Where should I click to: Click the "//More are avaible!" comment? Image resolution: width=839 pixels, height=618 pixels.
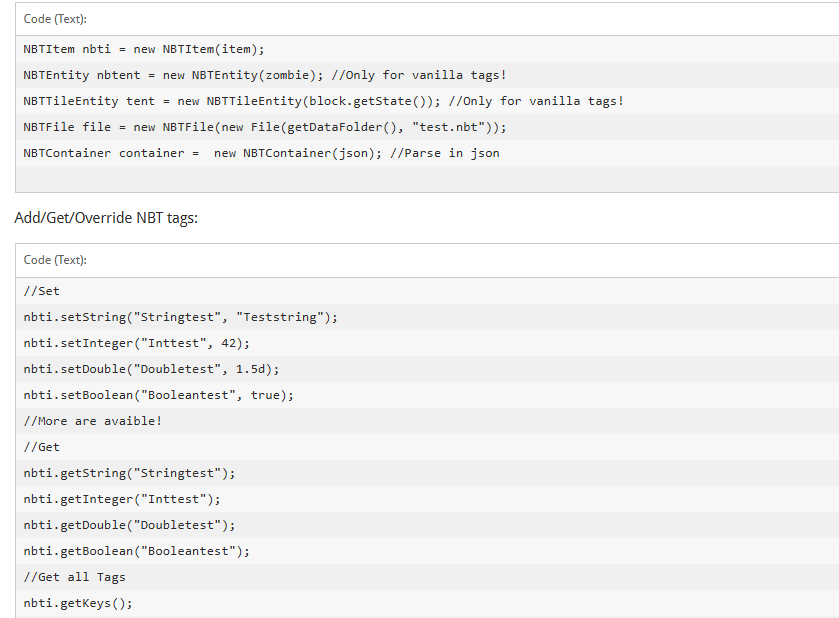(x=92, y=421)
